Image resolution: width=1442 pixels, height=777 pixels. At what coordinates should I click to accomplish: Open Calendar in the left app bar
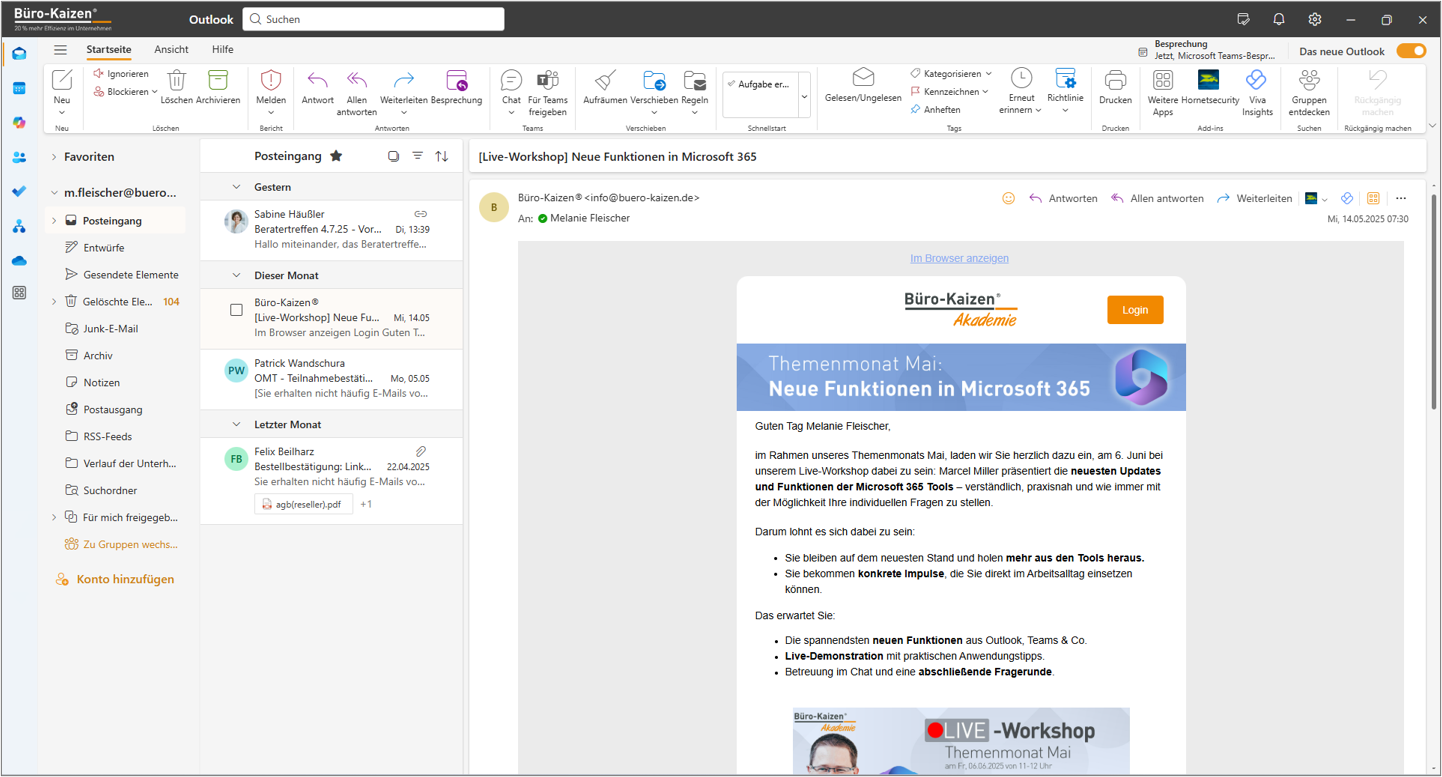pos(19,88)
